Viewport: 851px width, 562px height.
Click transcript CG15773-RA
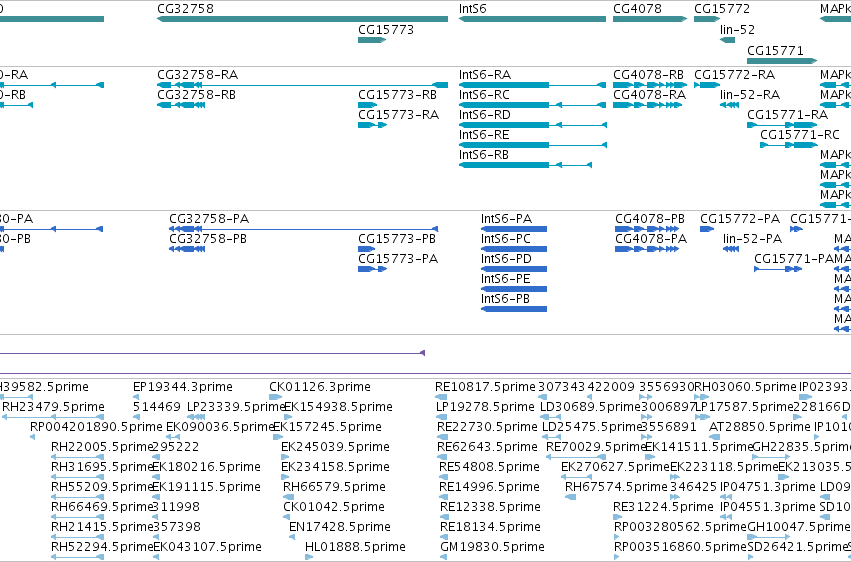click(x=398, y=115)
